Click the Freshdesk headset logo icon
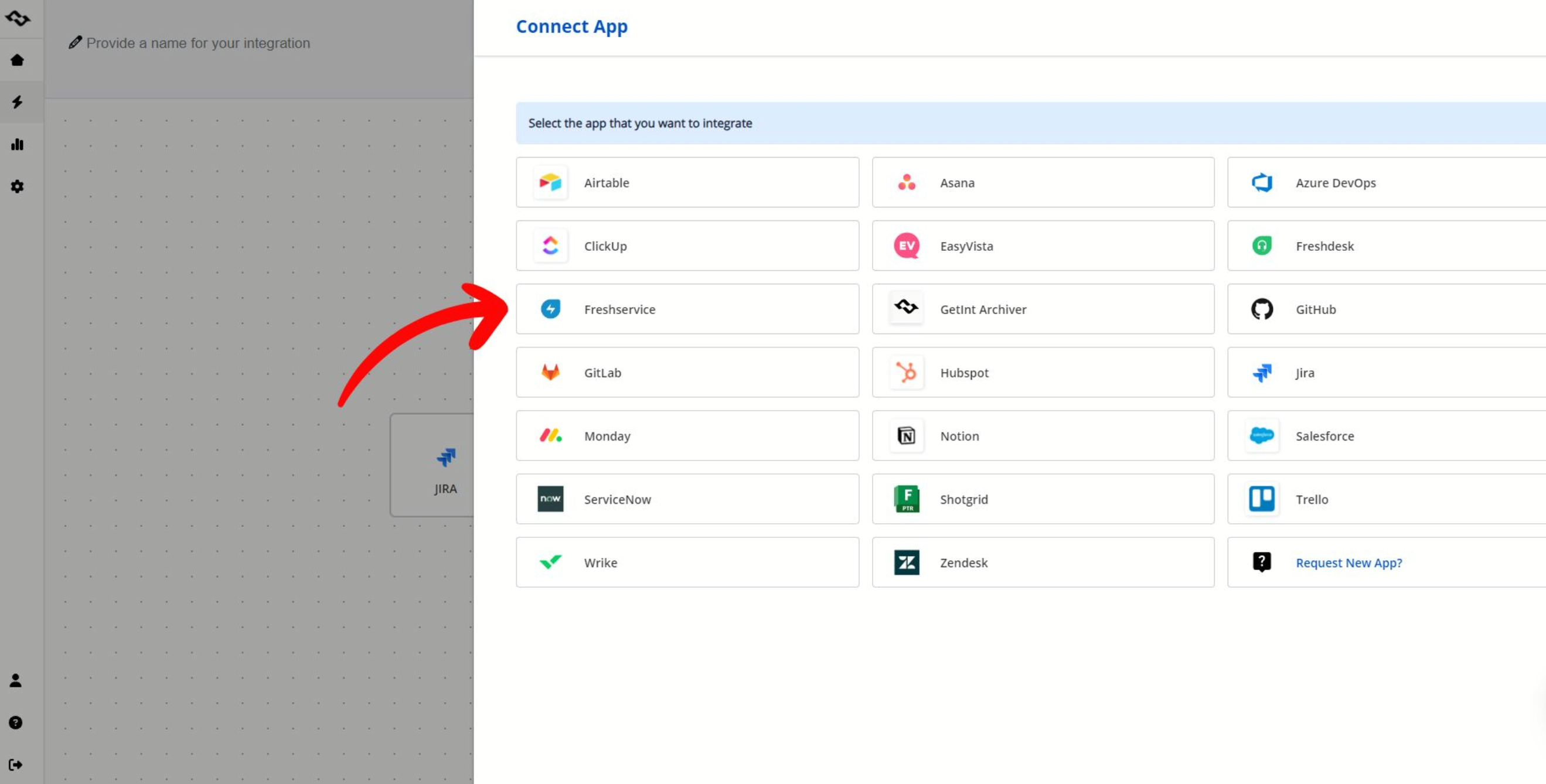Screen dimensions: 1546x784 (x=1262, y=246)
